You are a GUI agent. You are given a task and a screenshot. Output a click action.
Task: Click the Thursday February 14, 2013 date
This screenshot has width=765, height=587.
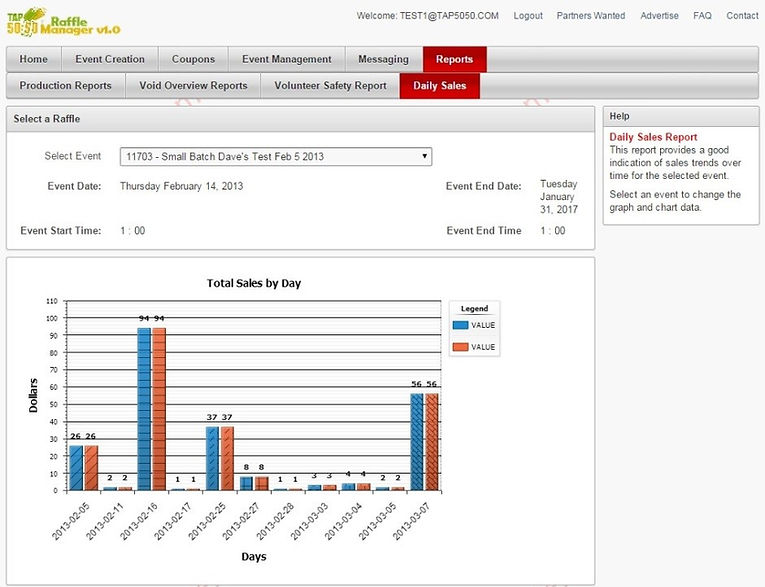(x=181, y=186)
